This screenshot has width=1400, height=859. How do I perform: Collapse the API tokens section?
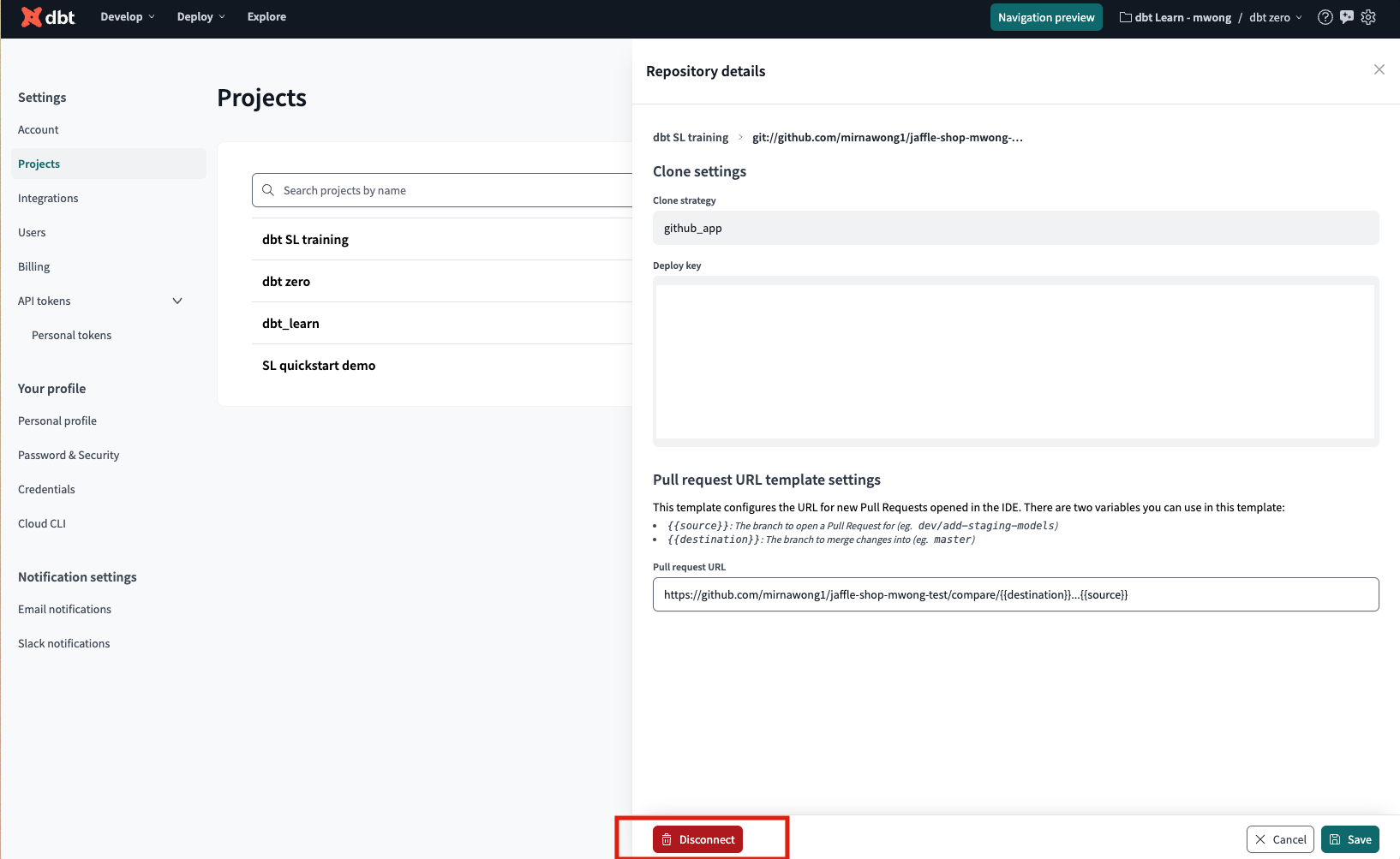177,301
